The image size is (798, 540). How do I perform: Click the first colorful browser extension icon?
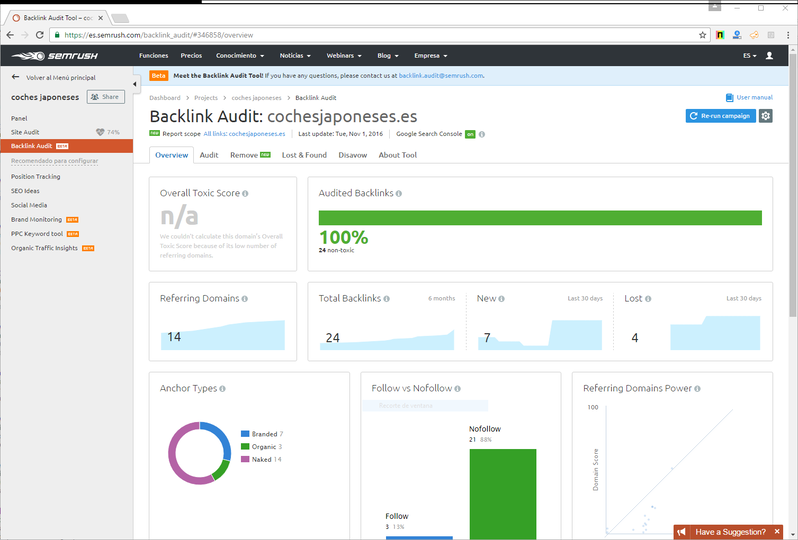[x=720, y=35]
